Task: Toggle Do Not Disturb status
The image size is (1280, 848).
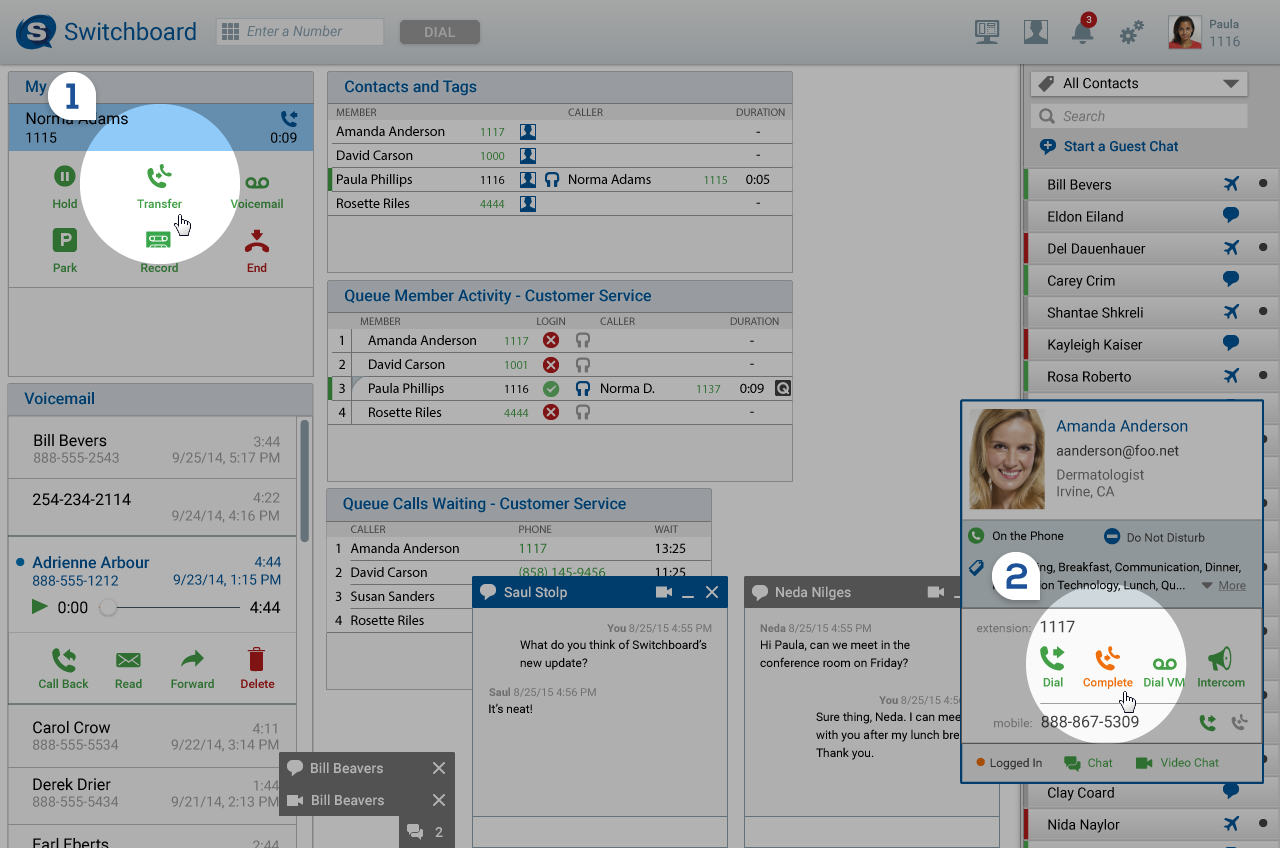Action: pyautogui.click(x=1154, y=537)
